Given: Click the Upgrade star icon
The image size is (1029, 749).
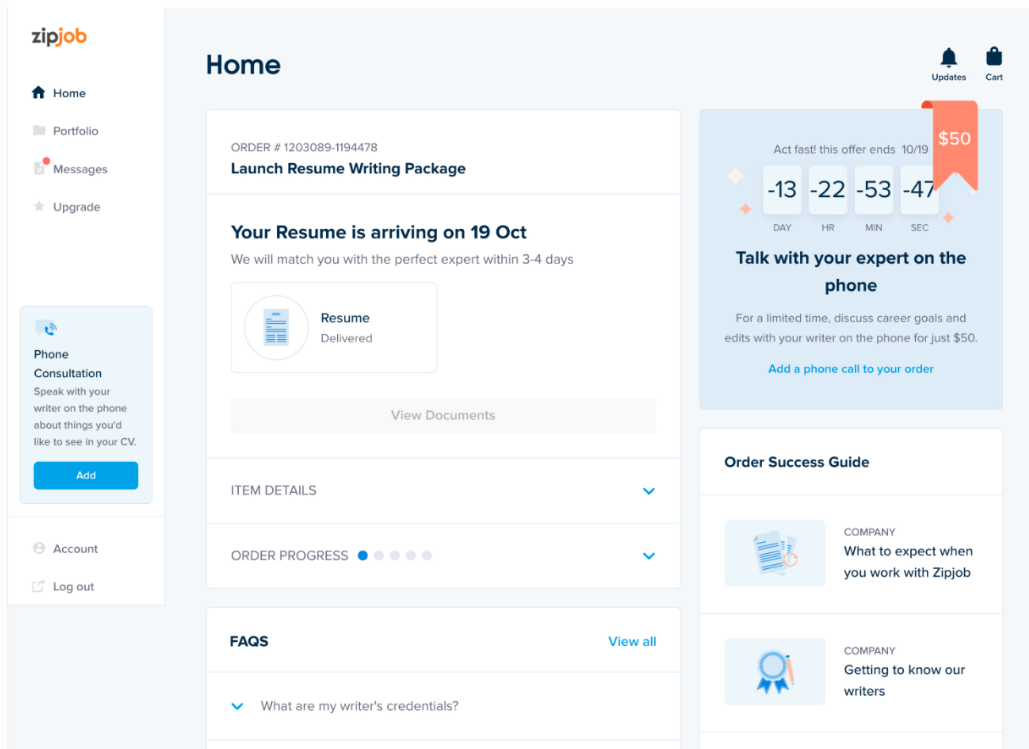Looking at the screenshot, I should [x=39, y=206].
